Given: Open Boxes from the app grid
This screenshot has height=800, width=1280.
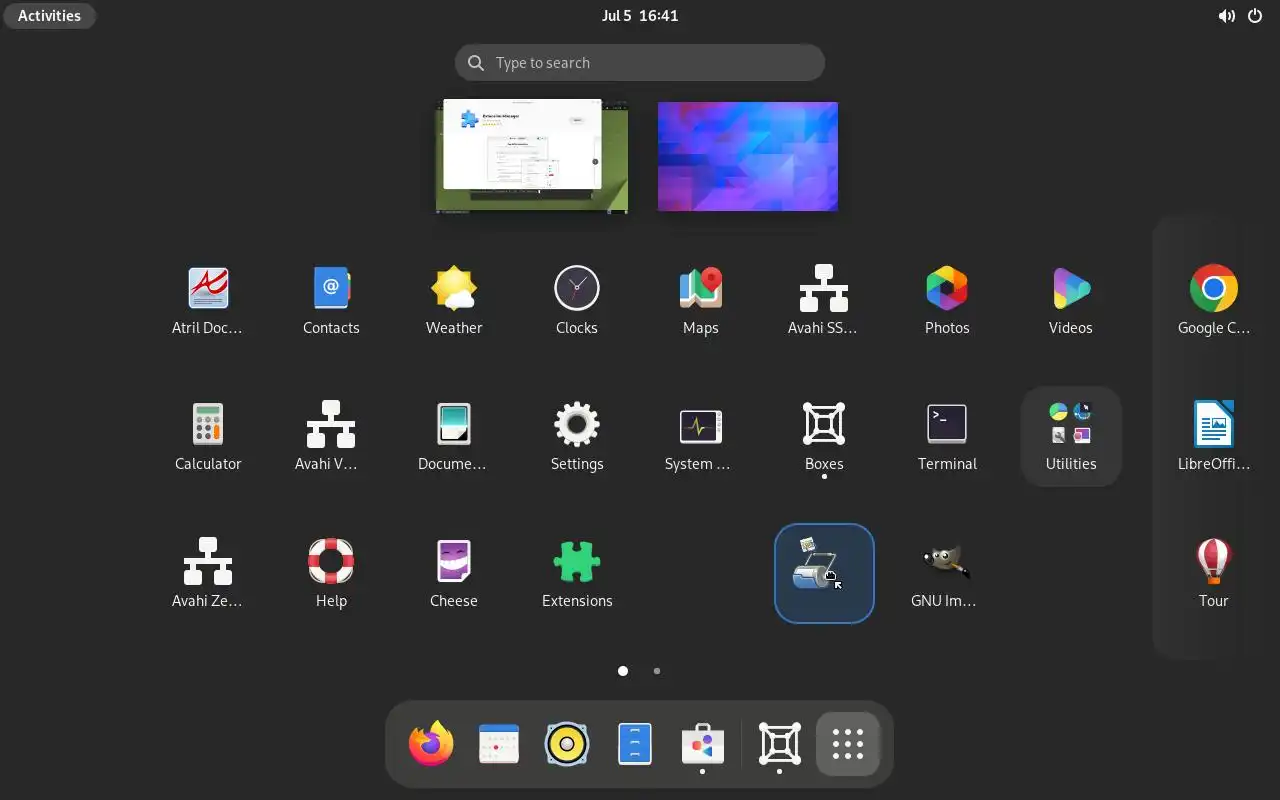Looking at the screenshot, I should [x=824, y=436].
